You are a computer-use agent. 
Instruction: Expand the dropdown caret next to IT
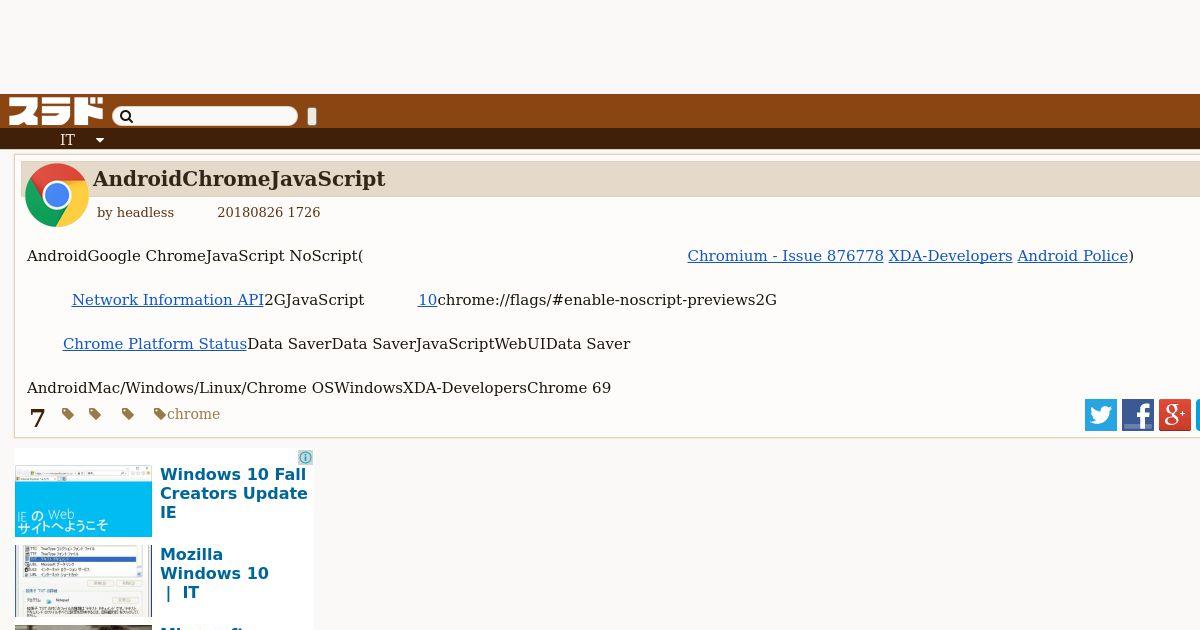(x=100, y=141)
